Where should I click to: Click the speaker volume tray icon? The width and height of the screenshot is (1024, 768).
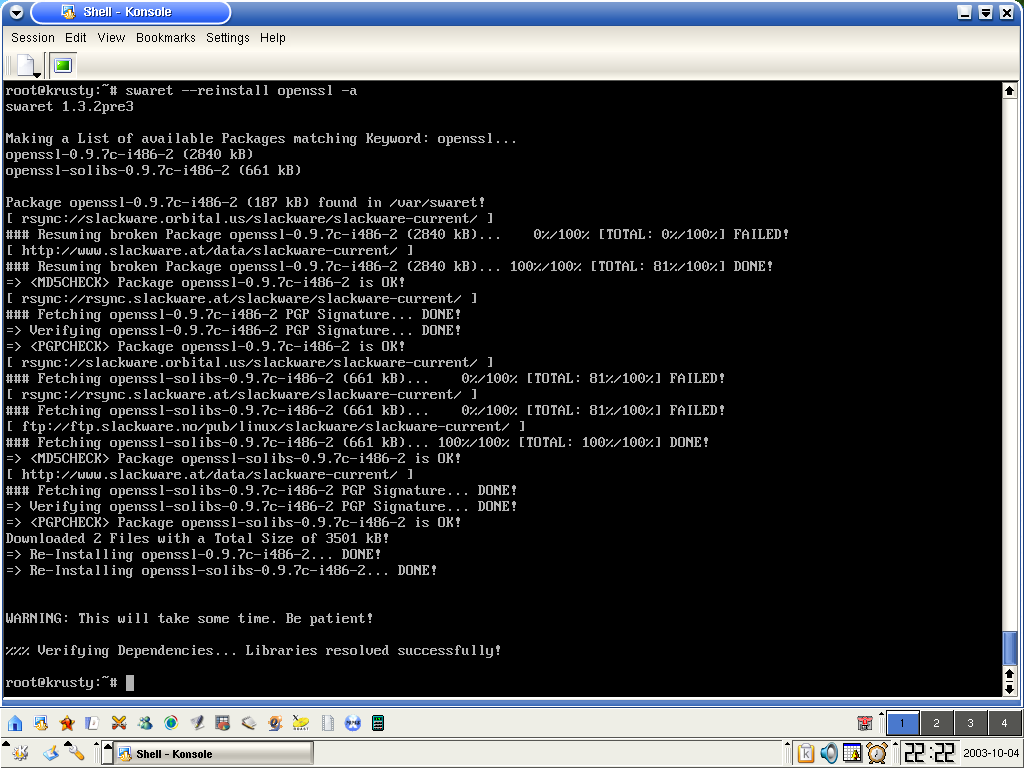[829, 754]
